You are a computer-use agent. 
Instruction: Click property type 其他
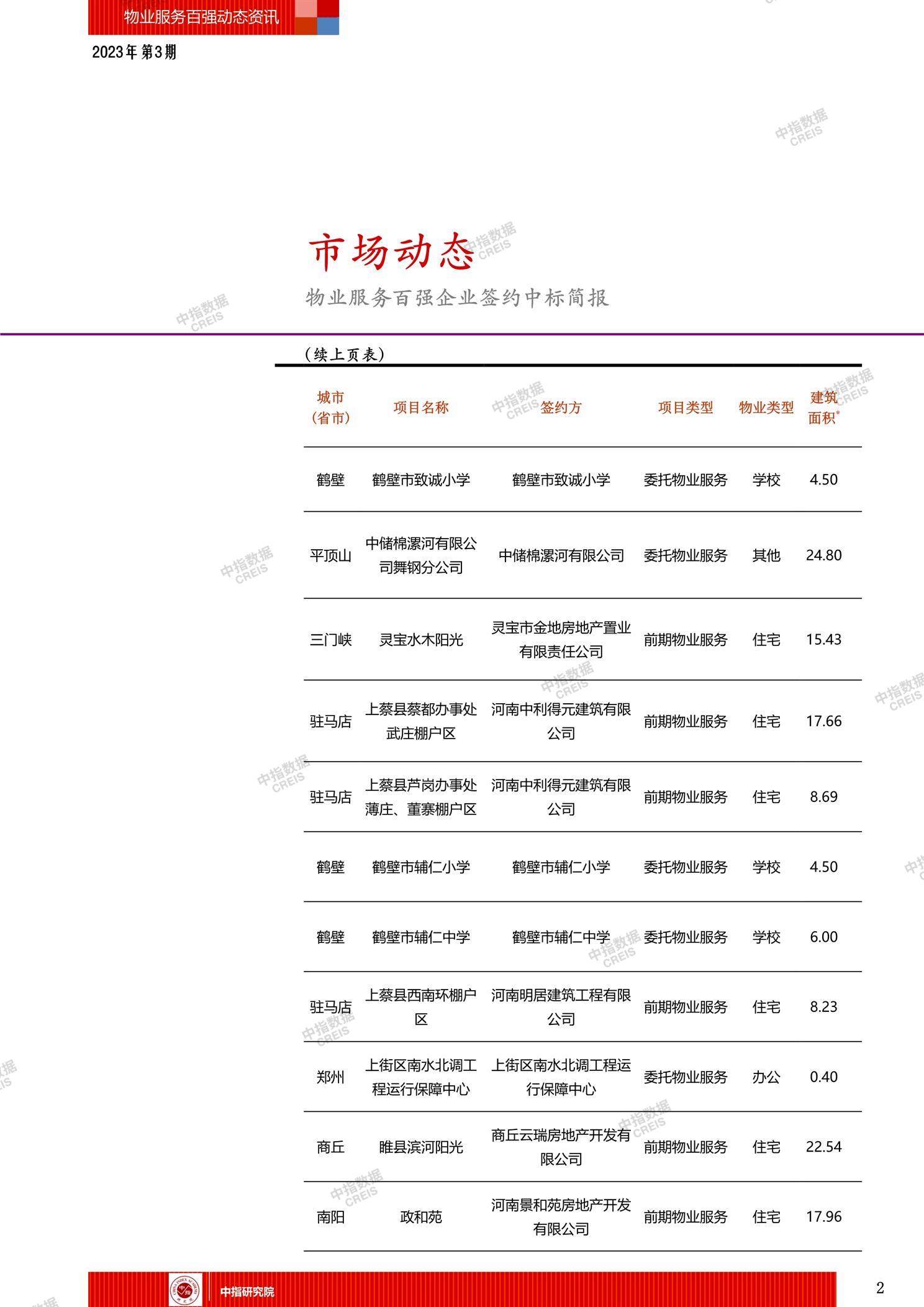pos(766,555)
